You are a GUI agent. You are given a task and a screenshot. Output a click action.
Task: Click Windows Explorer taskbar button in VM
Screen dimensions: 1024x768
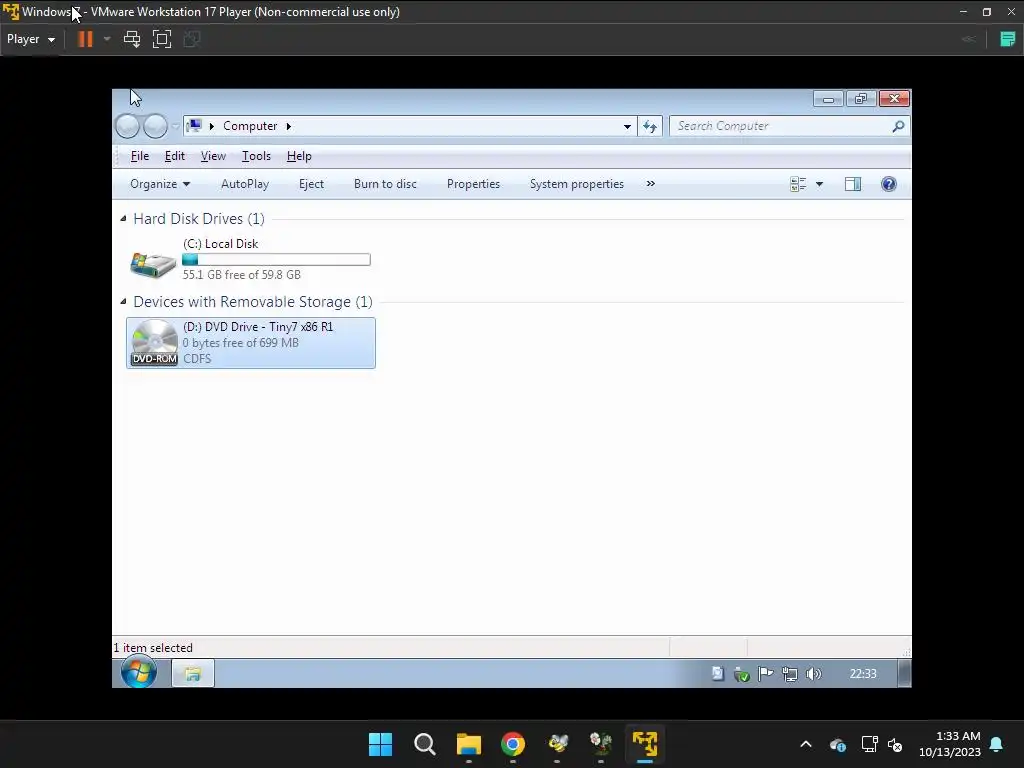[193, 673]
